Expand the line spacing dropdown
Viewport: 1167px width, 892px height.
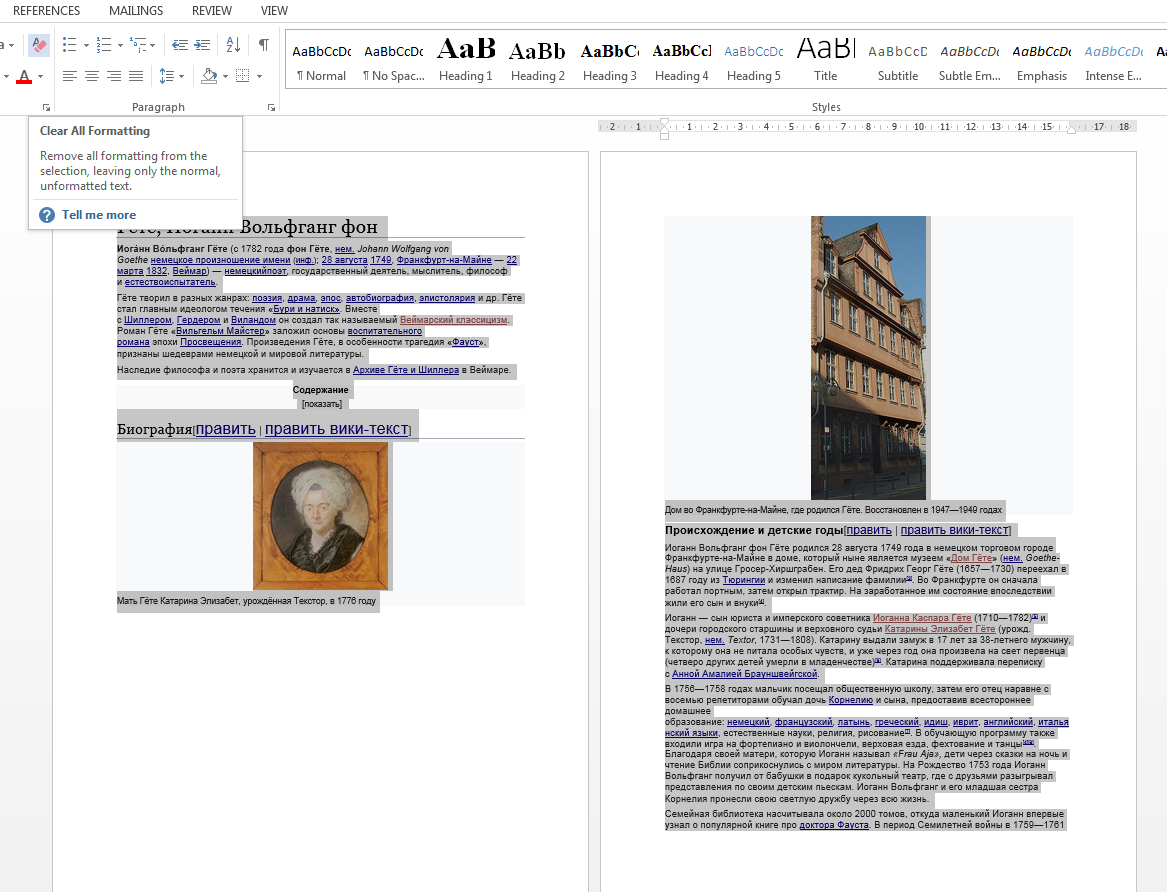(x=181, y=76)
